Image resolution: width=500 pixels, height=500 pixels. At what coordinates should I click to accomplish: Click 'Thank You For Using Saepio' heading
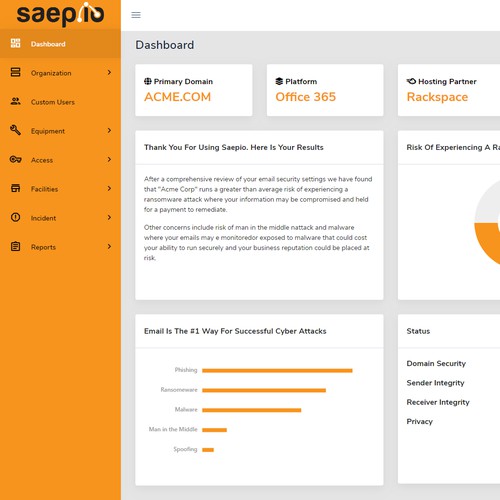[234, 147]
